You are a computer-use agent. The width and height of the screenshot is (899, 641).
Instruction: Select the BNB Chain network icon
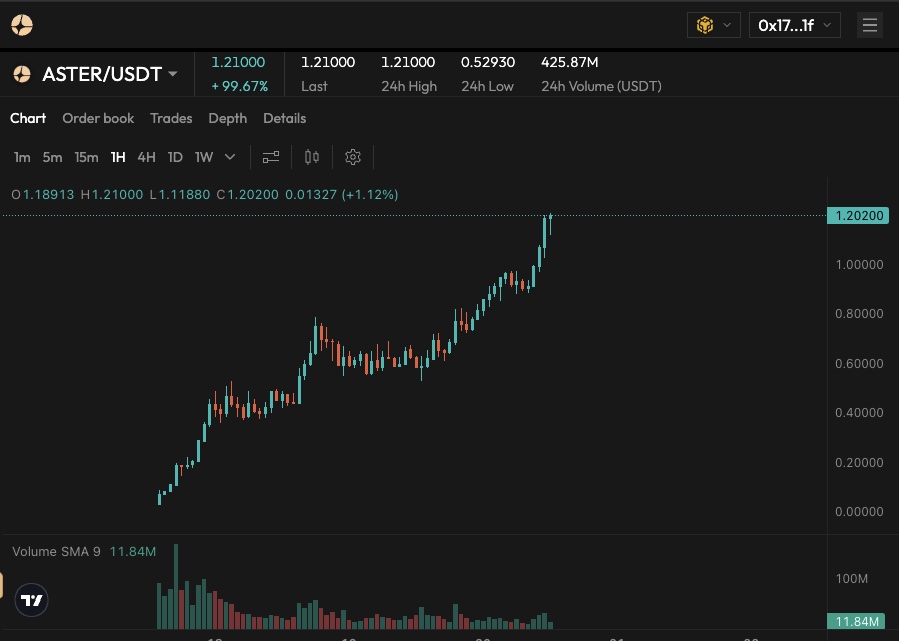705,25
